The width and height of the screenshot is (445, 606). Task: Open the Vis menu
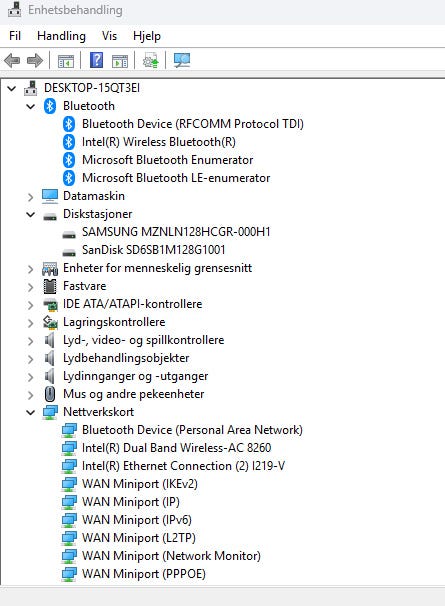tap(109, 36)
